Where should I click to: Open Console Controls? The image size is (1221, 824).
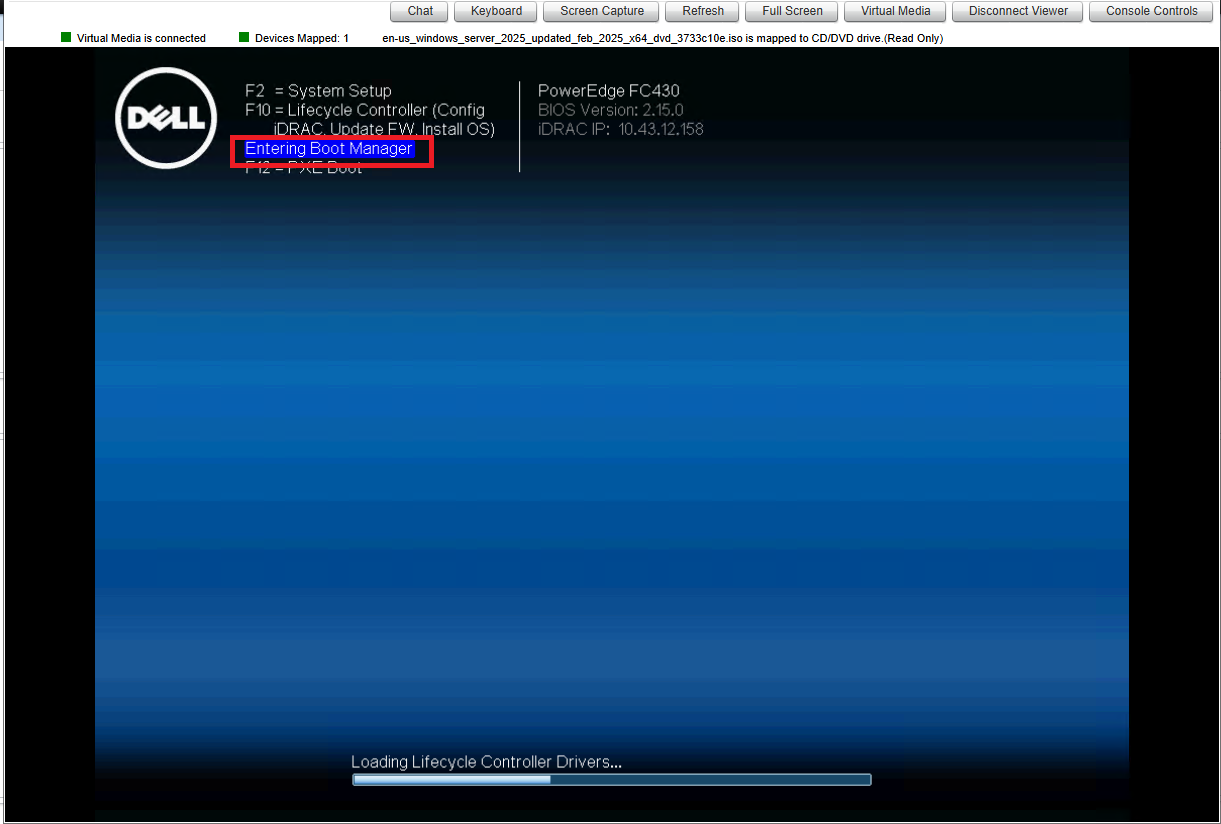pyautogui.click(x=1151, y=11)
